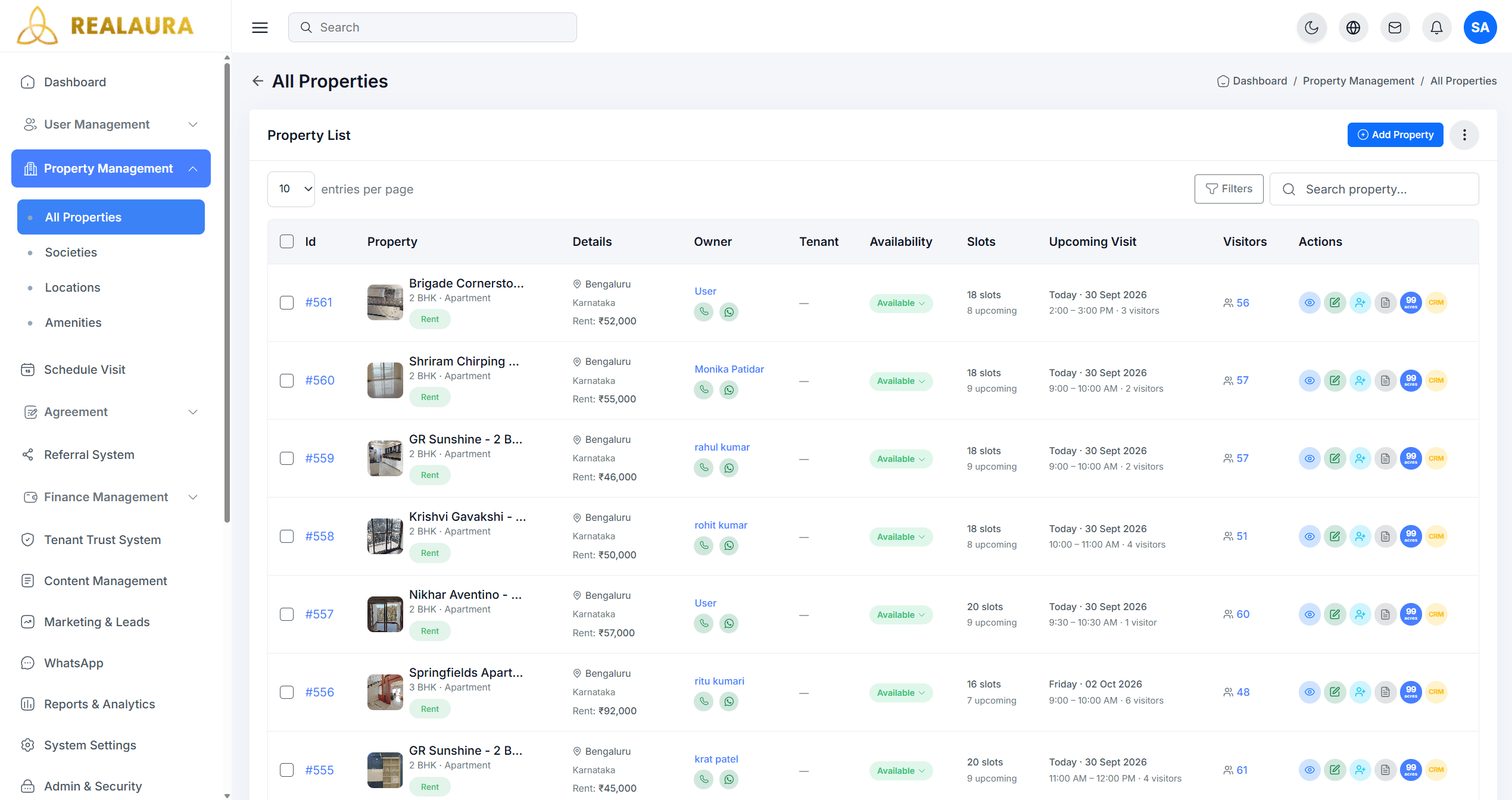Viewport: 1512px width, 800px height.
Task: Open owner link Monika Patidar
Action: pyautogui.click(x=729, y=369)
